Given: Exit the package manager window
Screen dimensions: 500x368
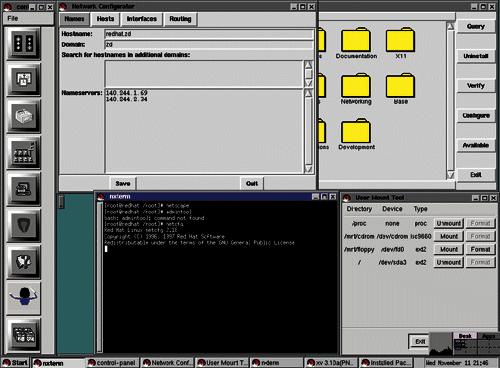Looking at the screenshot, I should pyautogui.click(x=476, y=175).
